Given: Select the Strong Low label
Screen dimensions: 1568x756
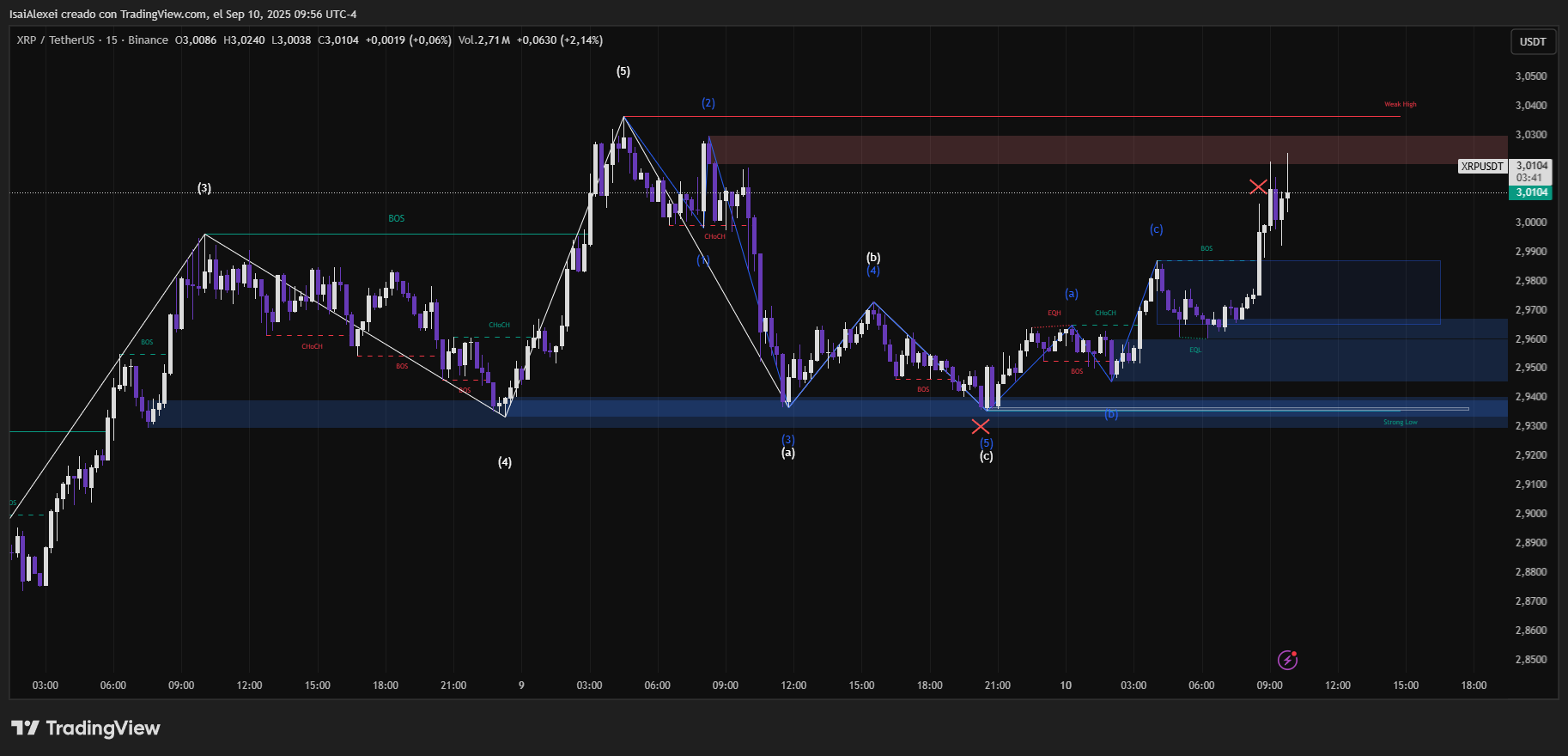Looking at the screenshot, I should tap(1400, 423).
